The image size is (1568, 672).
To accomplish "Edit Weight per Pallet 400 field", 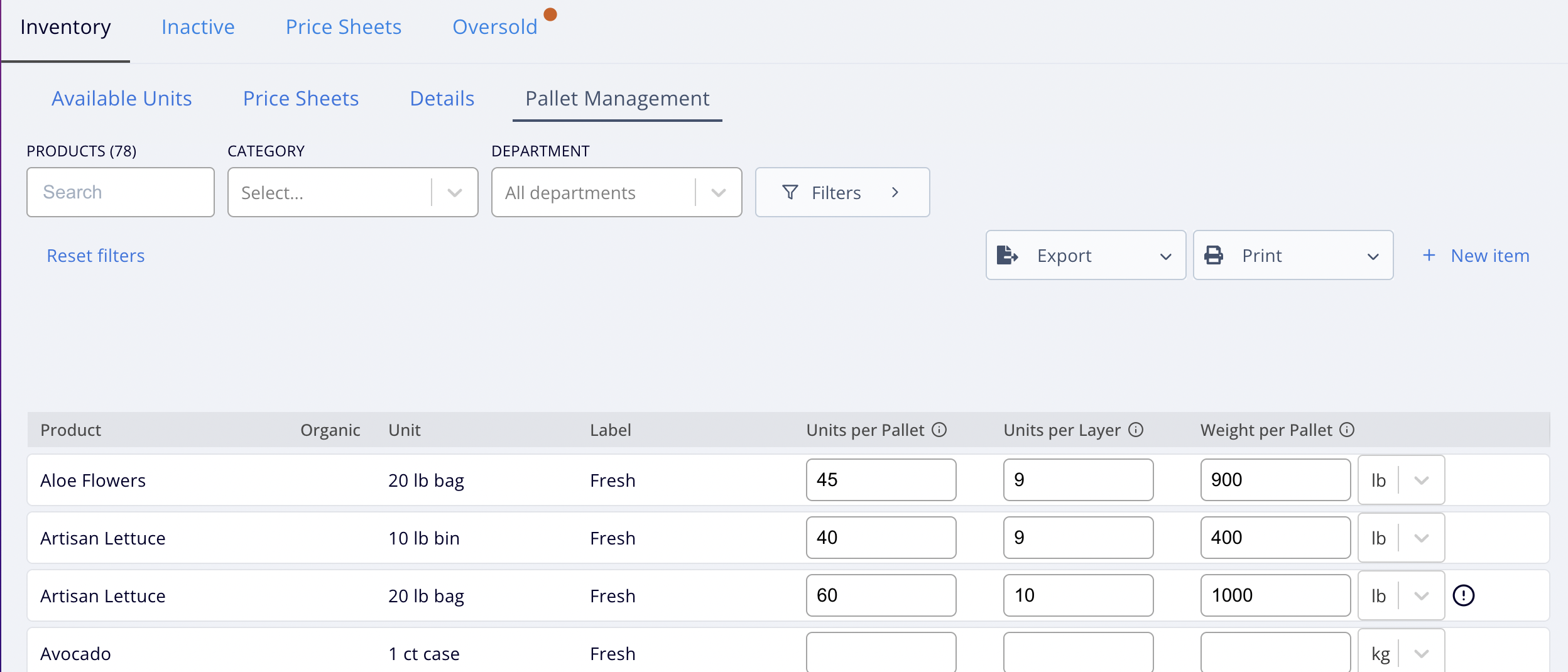I will (x=1276, y=538).
